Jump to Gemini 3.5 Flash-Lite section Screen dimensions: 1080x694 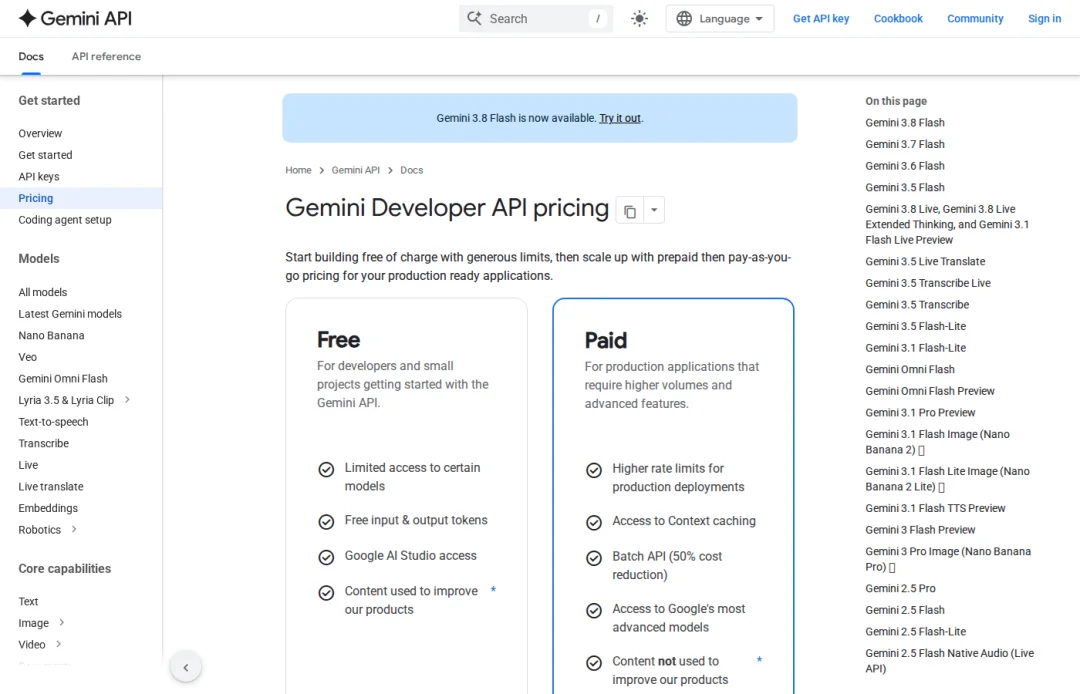915,326
